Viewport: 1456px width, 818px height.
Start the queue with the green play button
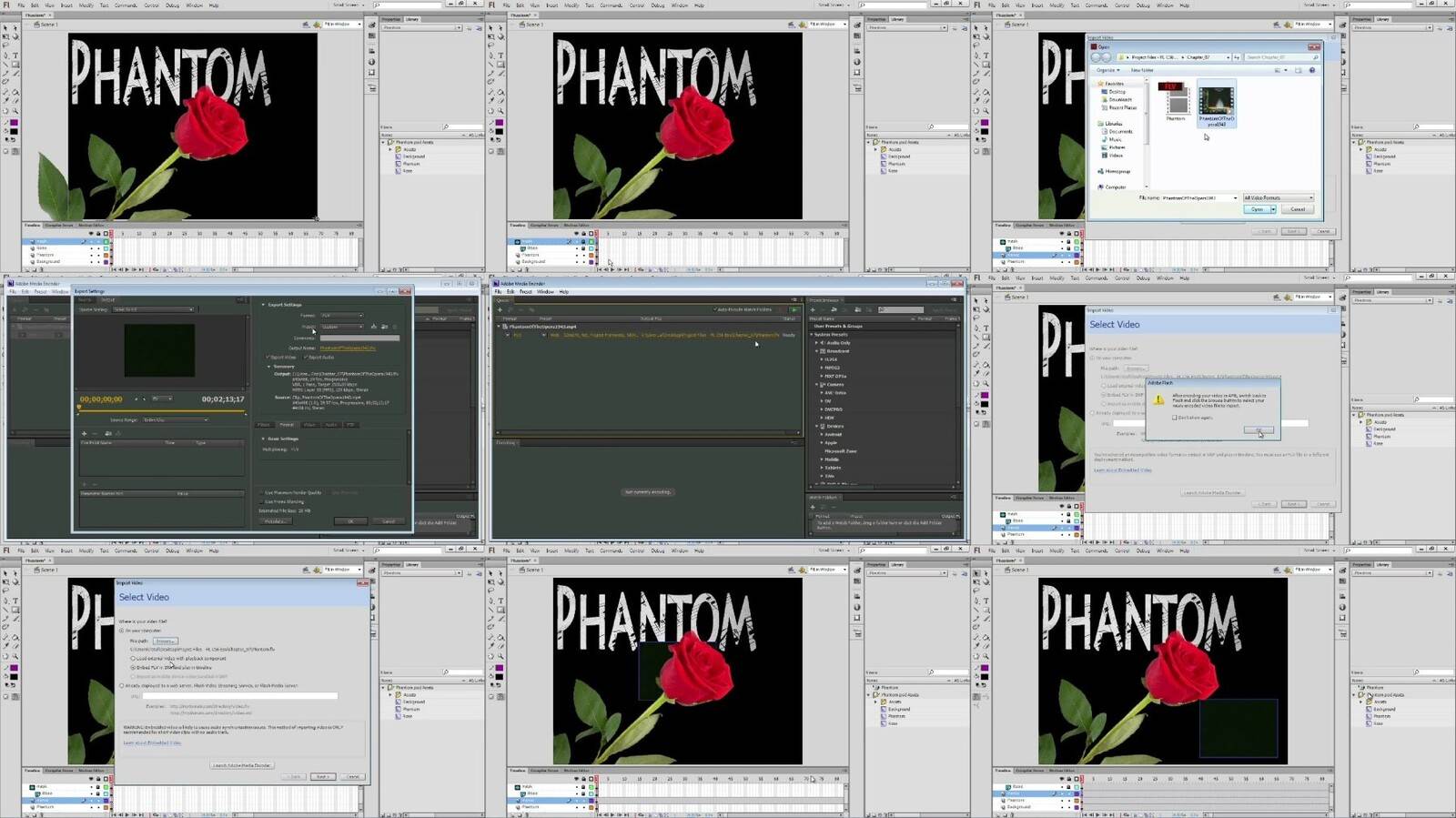point(794,309)
